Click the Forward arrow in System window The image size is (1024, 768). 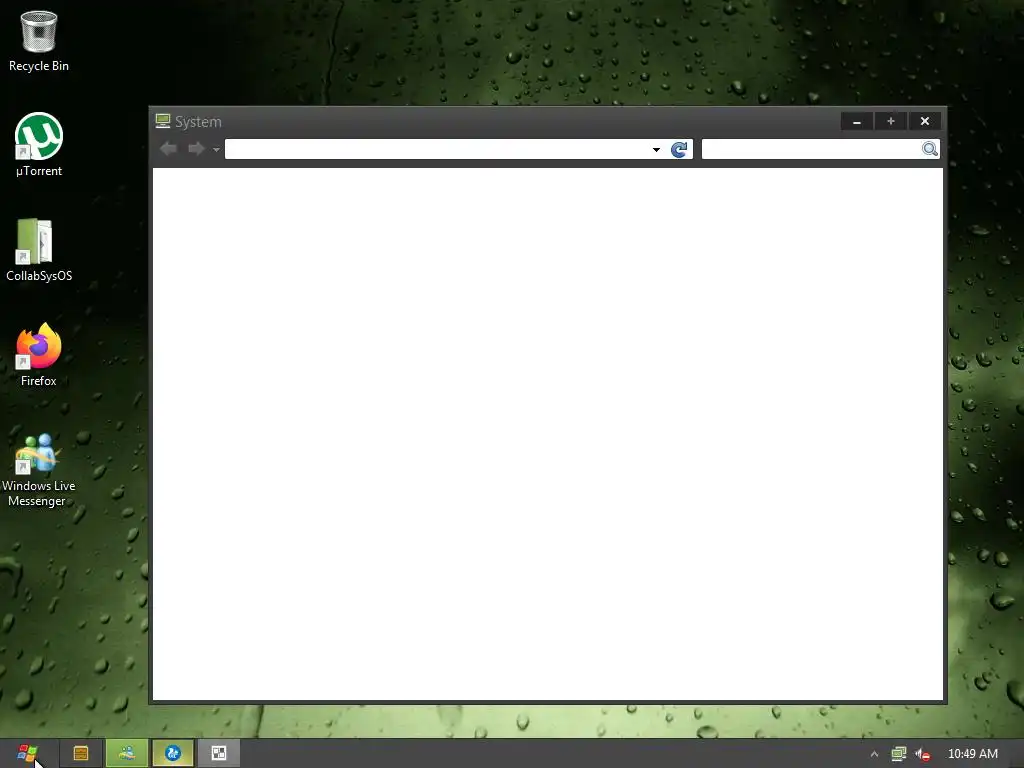196,149
